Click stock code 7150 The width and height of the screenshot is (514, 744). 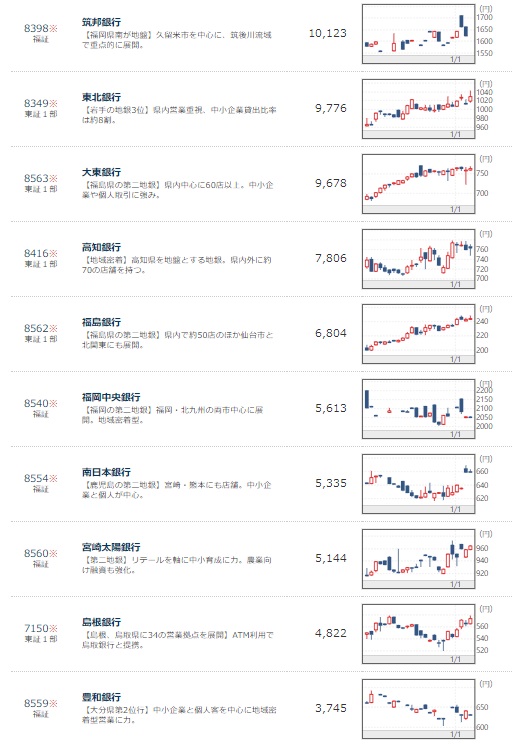pyautogui.click(x=37, y=628)
